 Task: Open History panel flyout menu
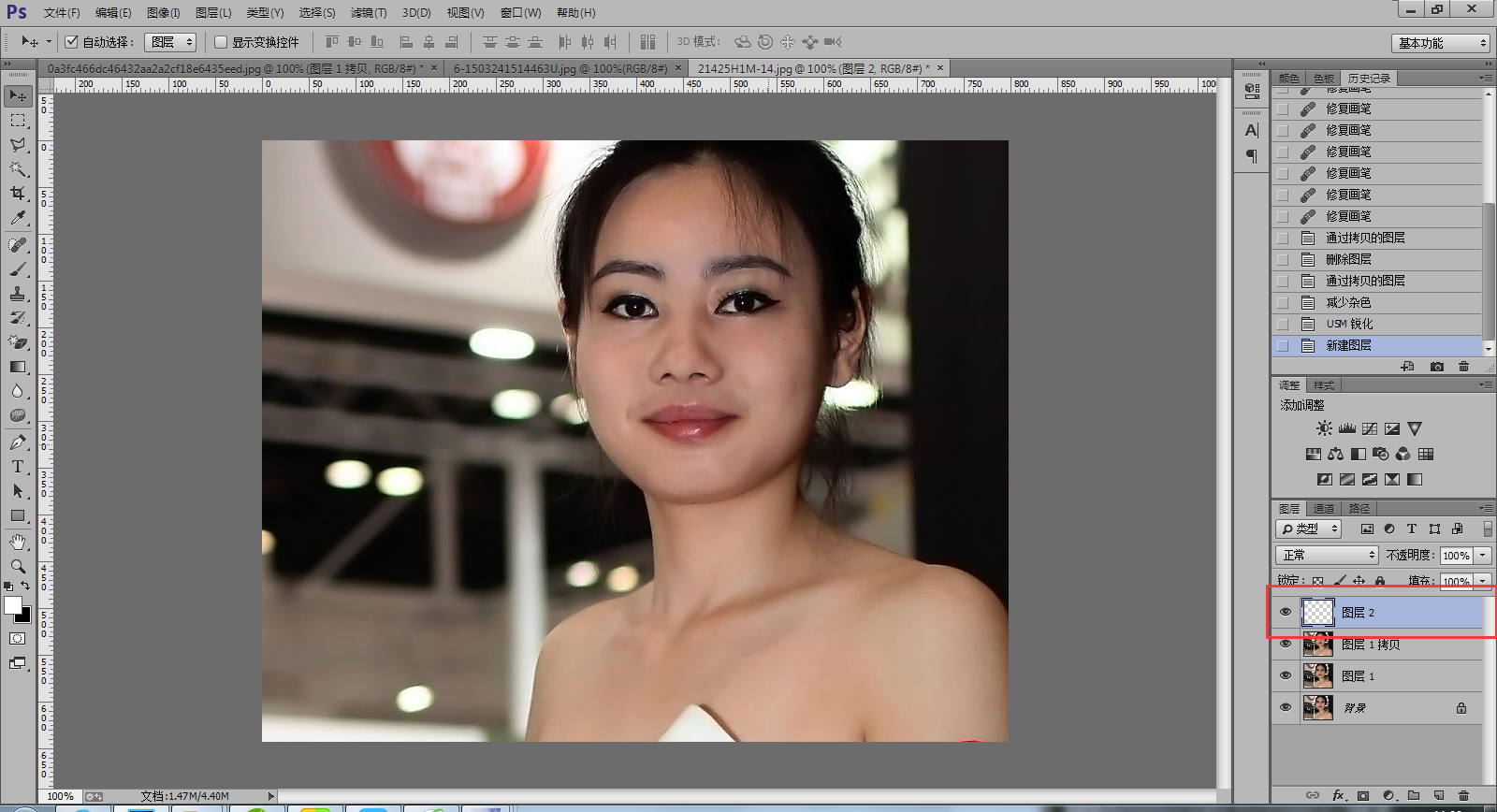click(1486, 78)
